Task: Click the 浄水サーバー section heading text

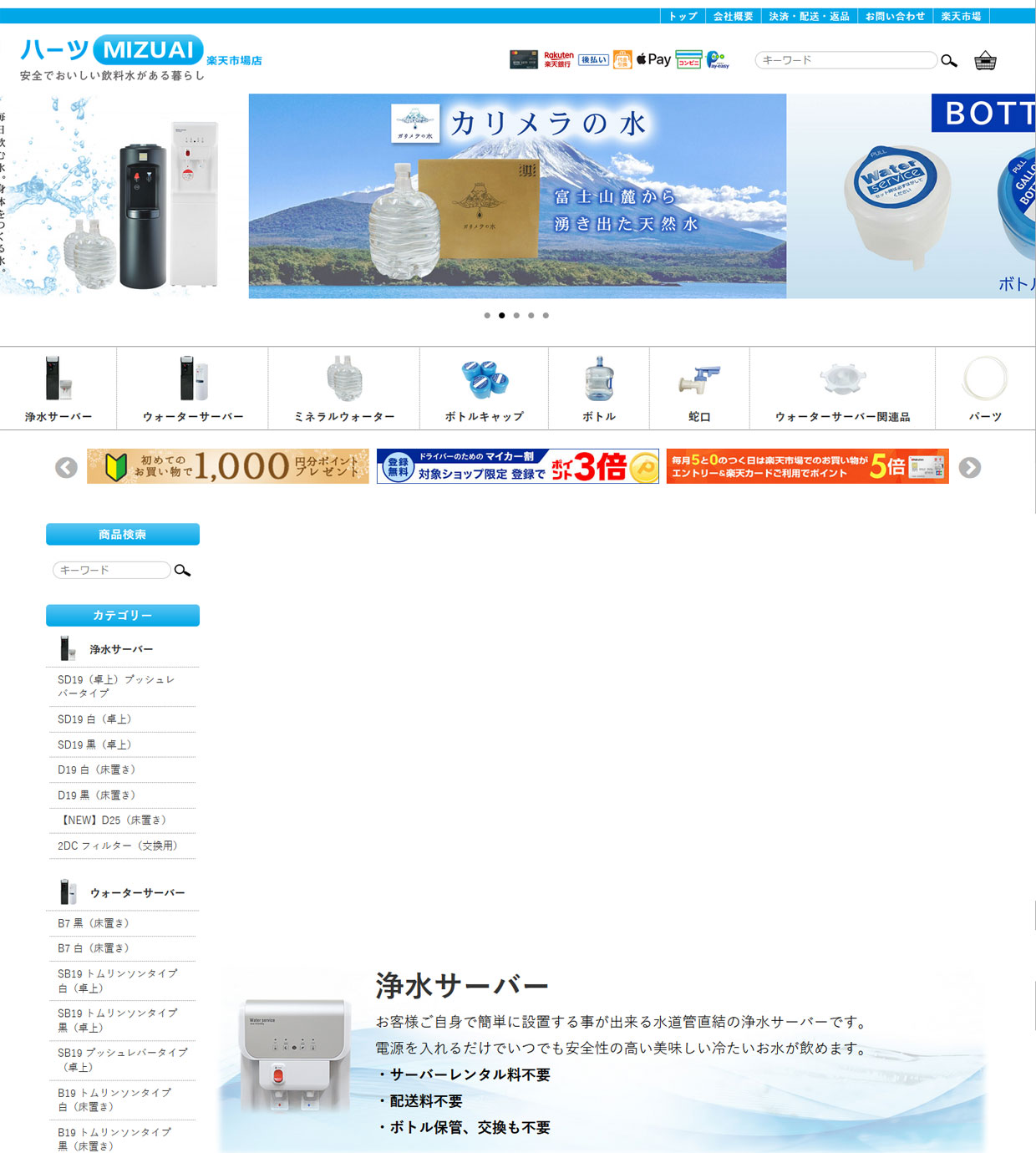Action: coord(461,986)
